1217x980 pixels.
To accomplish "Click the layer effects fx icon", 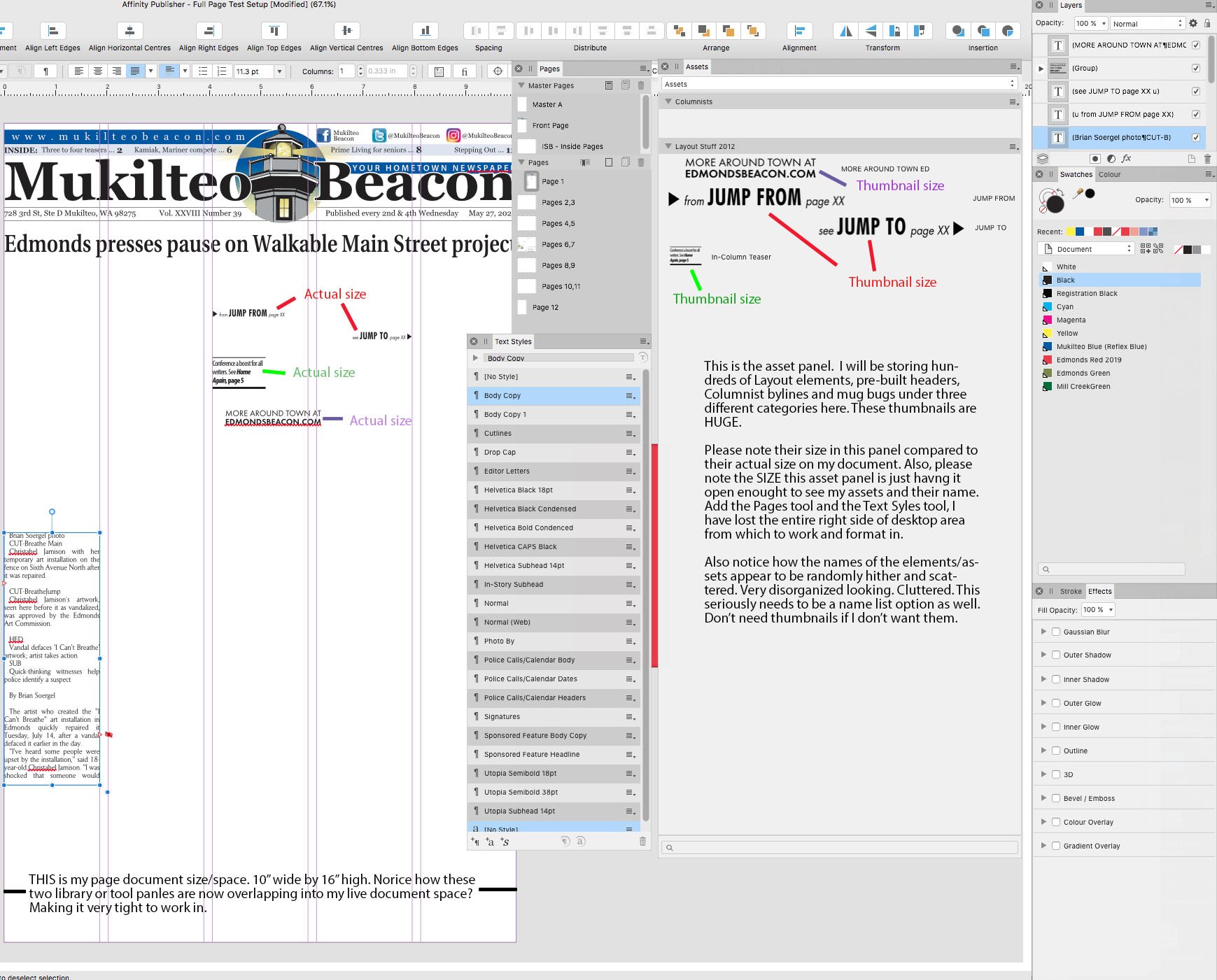I will [1126, 159].
